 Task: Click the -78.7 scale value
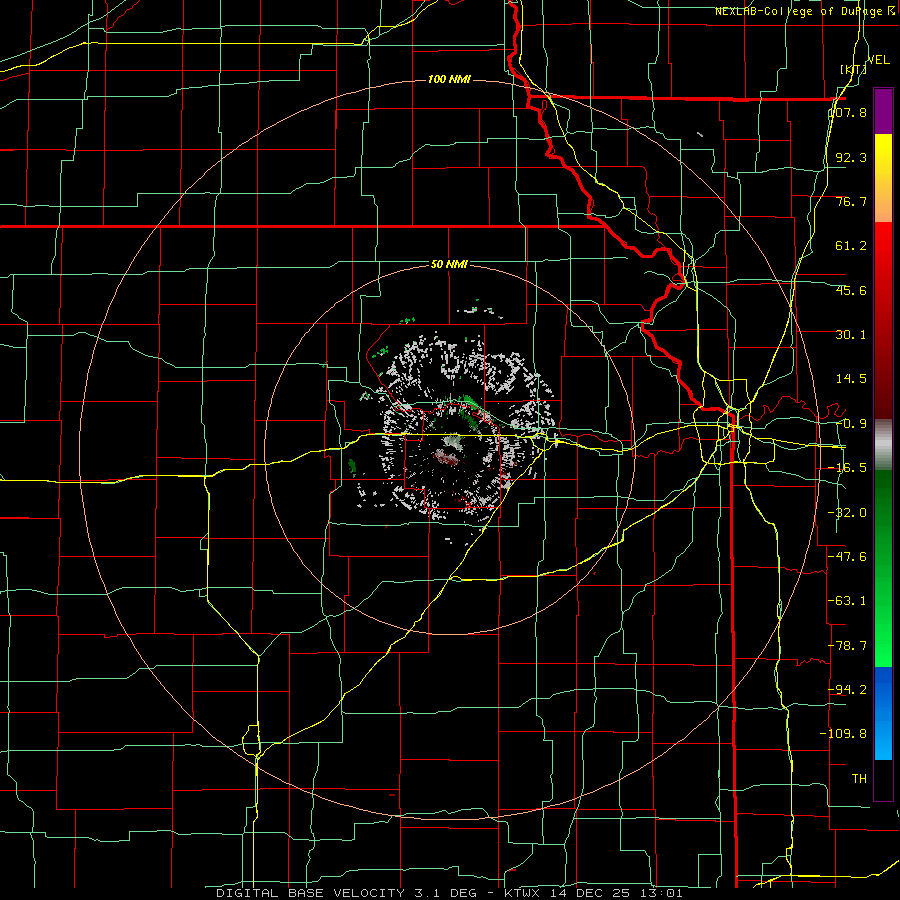(848, 646)
